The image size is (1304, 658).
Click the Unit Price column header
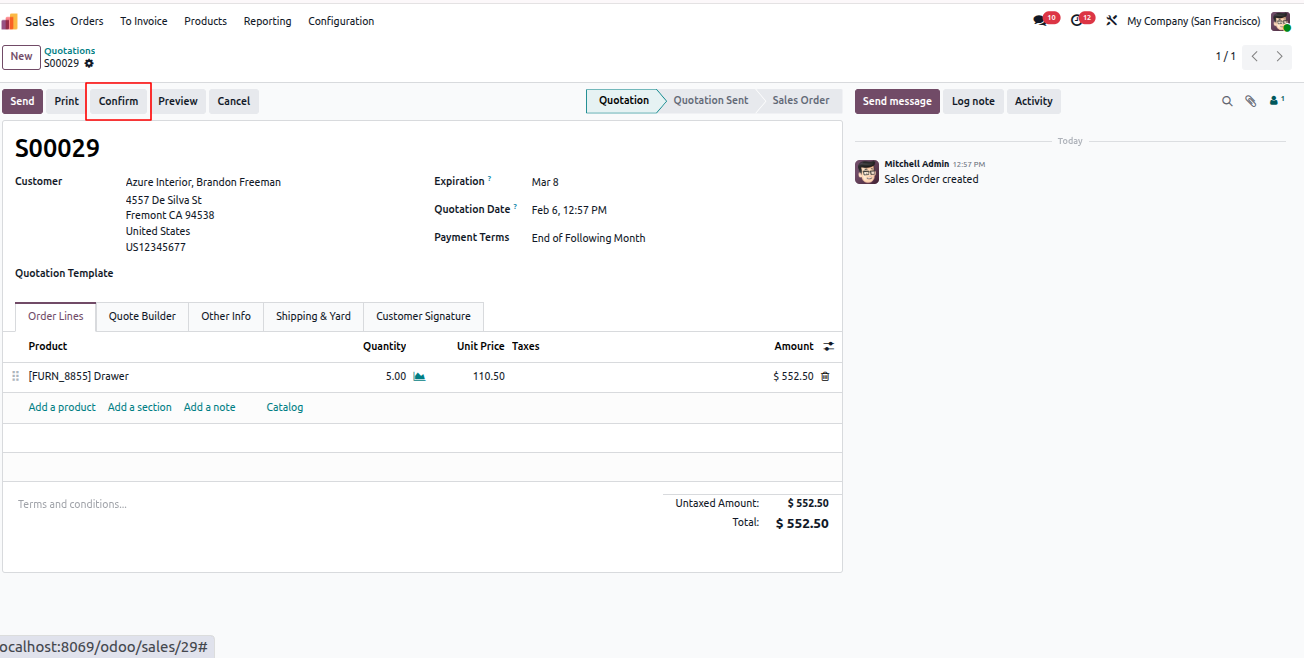tap(480, 346)
